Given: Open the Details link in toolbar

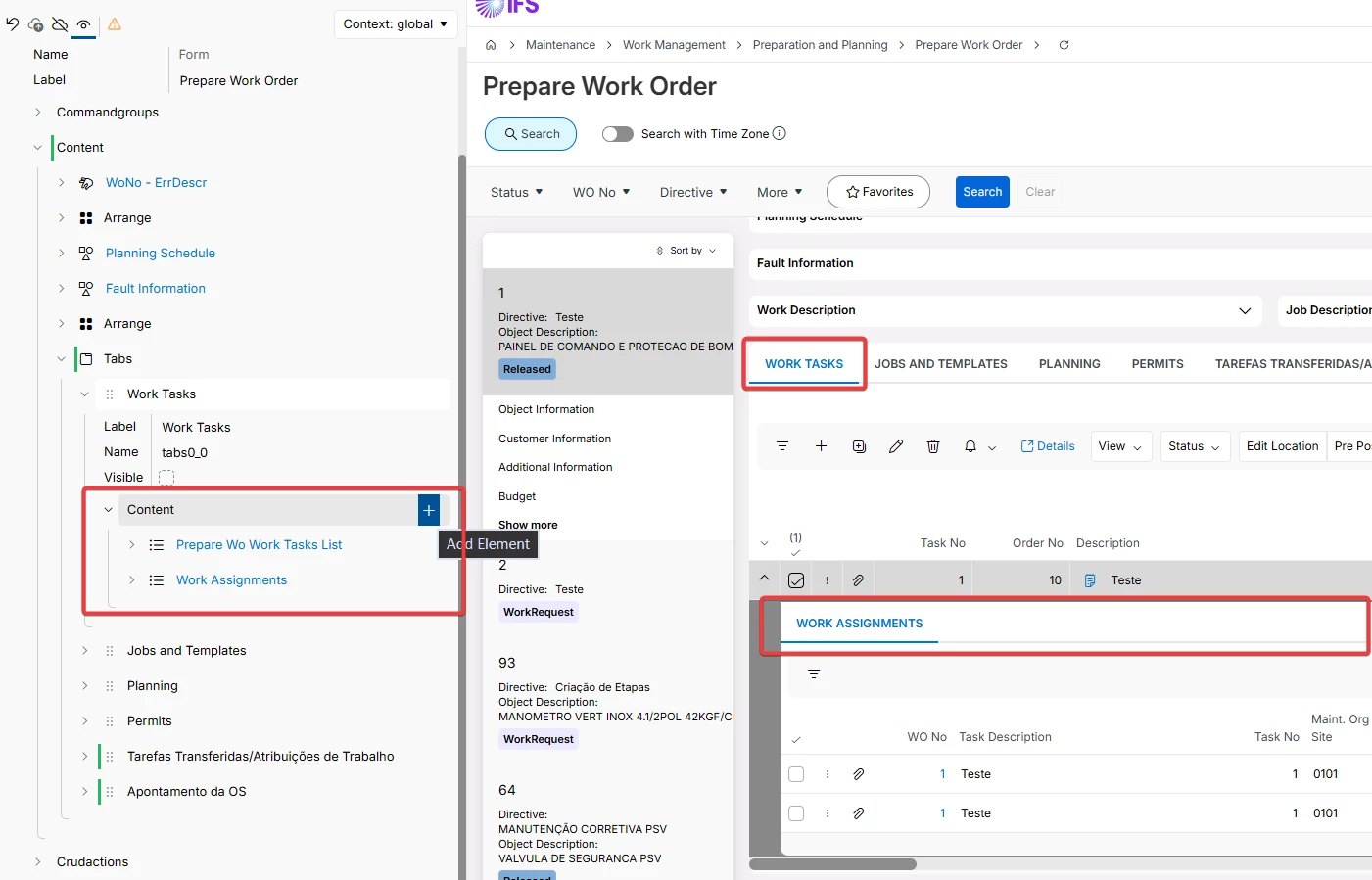Looking at the screenshot, I should point(1048,446).
